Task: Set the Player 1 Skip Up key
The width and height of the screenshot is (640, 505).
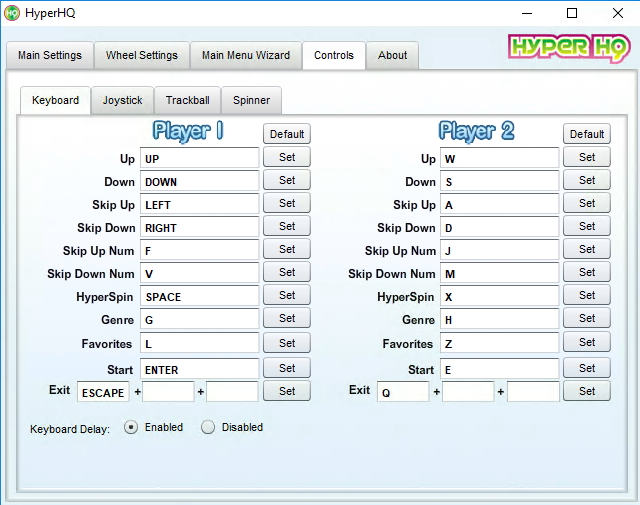Action: (287, 203)
